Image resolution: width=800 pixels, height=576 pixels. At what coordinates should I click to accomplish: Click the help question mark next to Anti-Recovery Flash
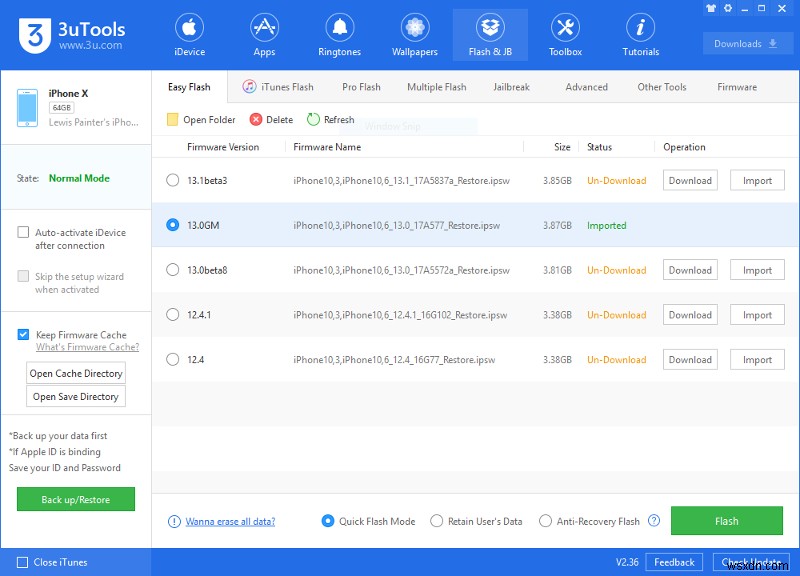[x=654, y=520]
